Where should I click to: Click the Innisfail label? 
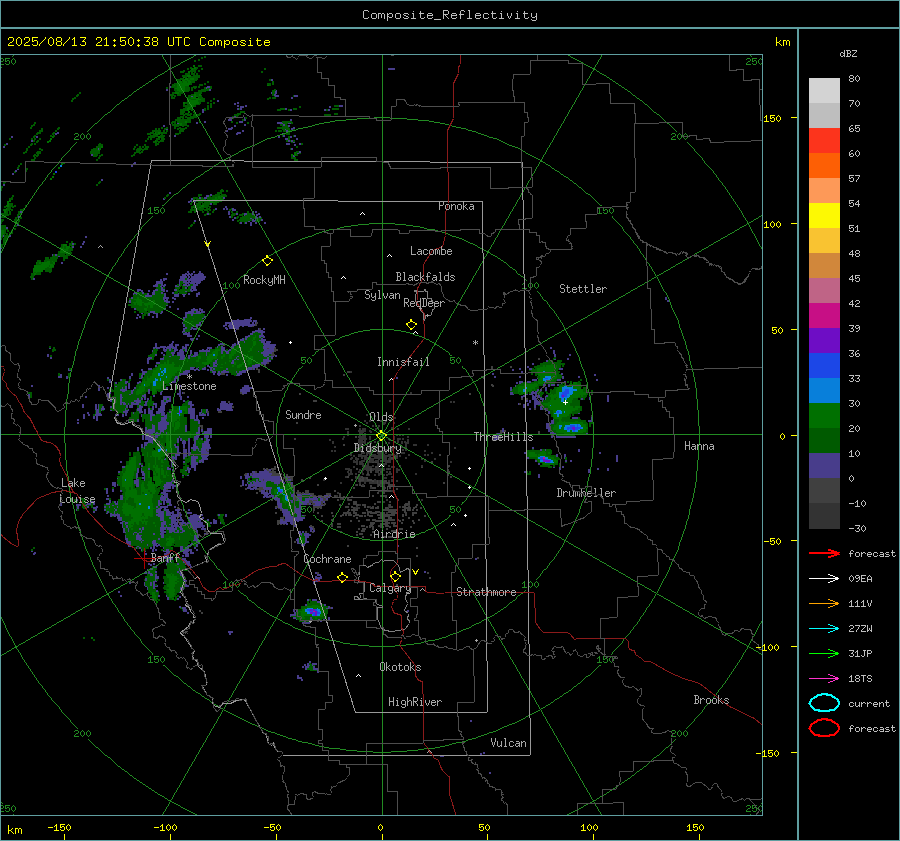403,362
